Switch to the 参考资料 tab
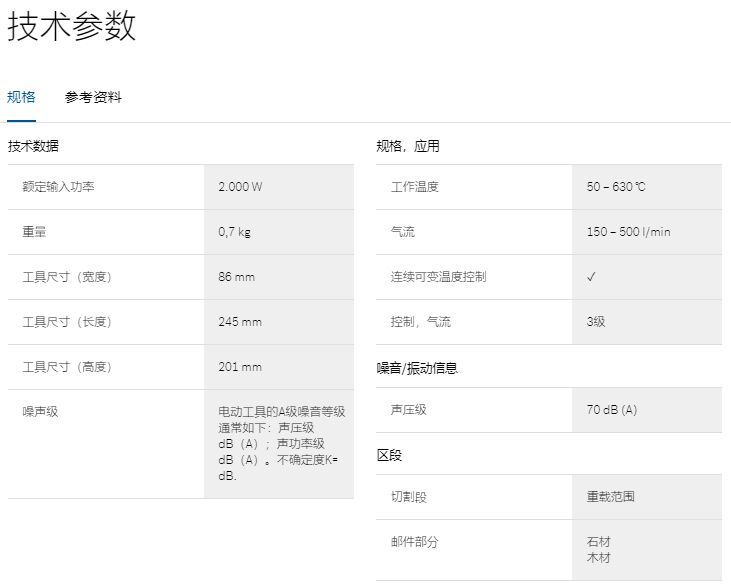Screen dimensions: 731x585 click(x=93, y=97)
